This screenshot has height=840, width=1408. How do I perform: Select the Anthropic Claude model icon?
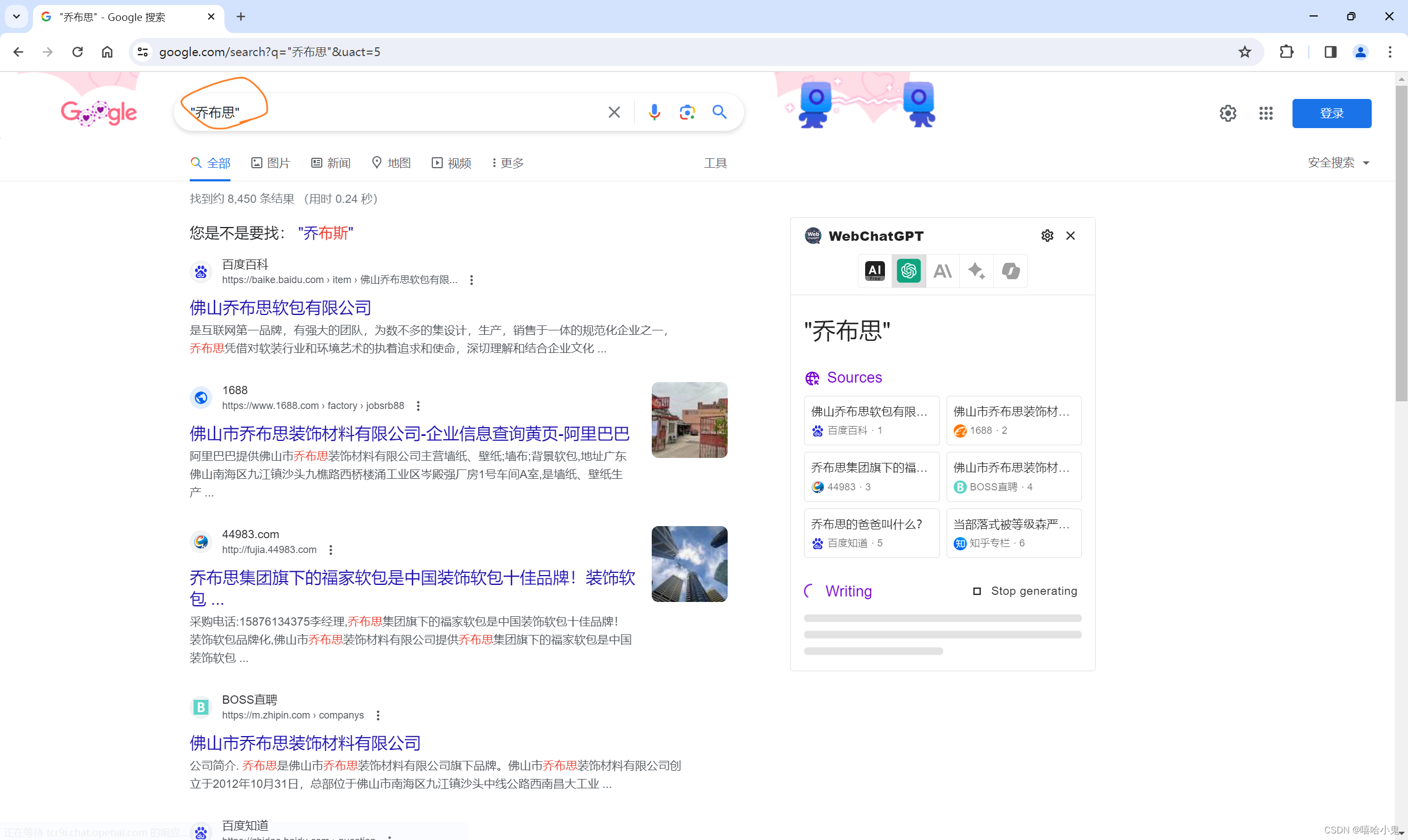tap(943, 271)
